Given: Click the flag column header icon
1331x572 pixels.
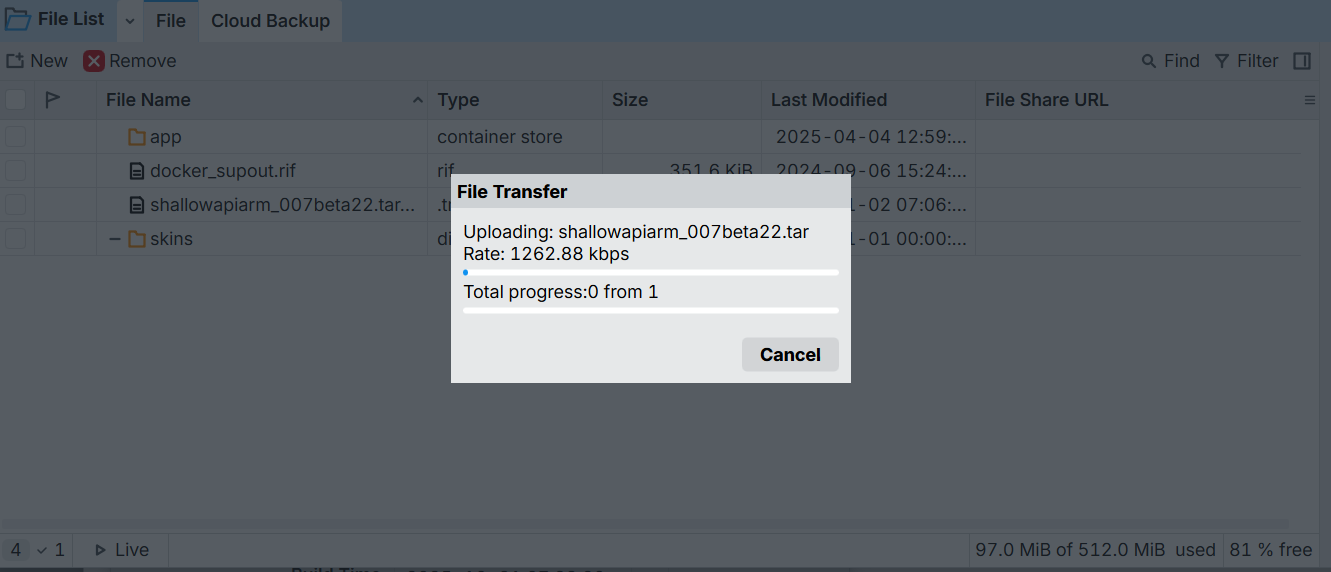Looking at the screenshot, I should [53, 99].
